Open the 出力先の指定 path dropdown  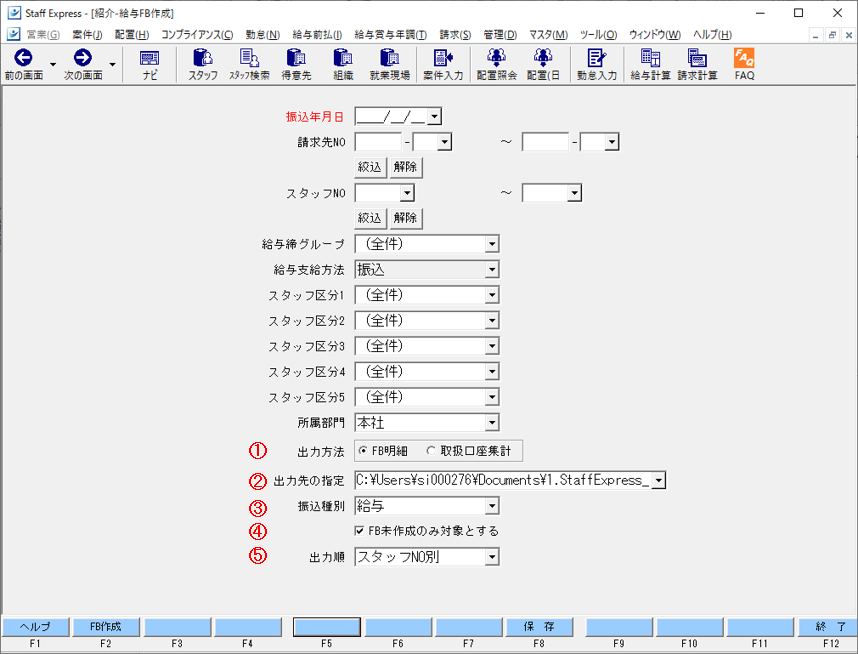coord(659,481)
